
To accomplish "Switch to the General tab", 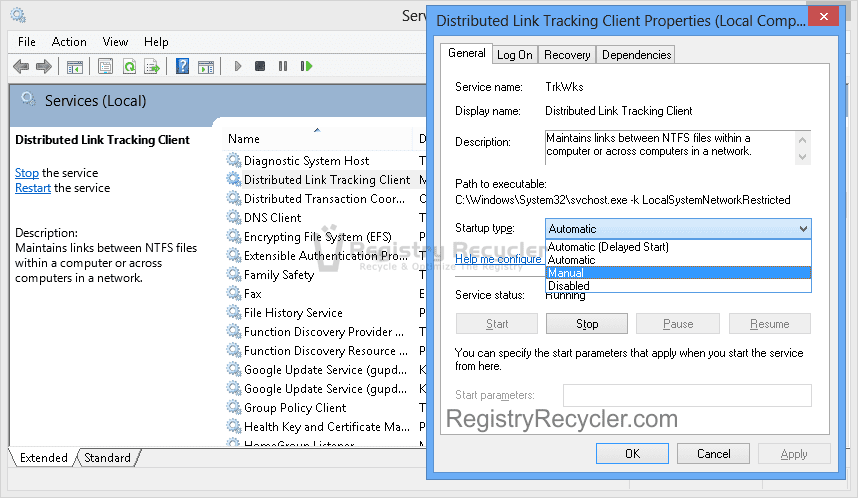I will [x=466, y=53].
